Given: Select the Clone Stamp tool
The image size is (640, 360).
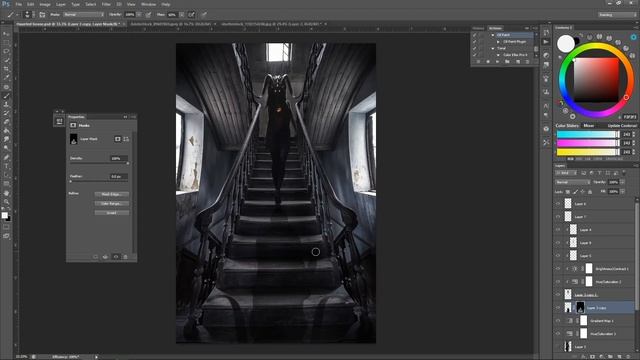Looking at the screenshot, I should coord(6,104).
